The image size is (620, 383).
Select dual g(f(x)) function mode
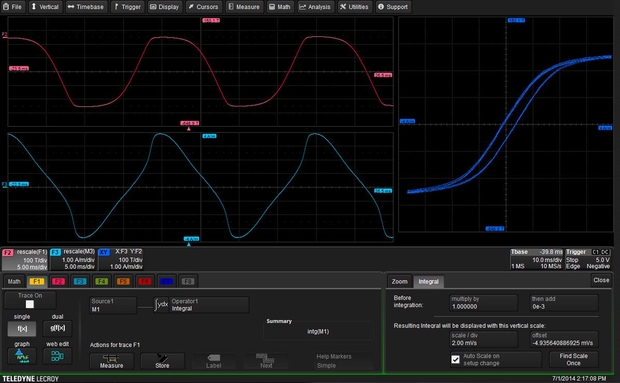click(57, 328)
